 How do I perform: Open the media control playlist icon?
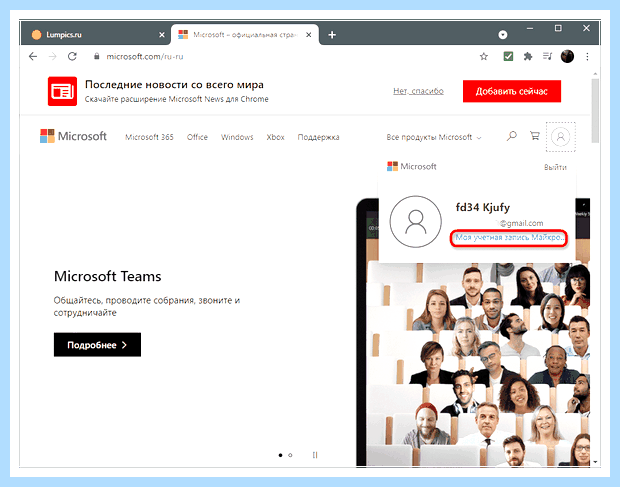[x=548, y=57]
